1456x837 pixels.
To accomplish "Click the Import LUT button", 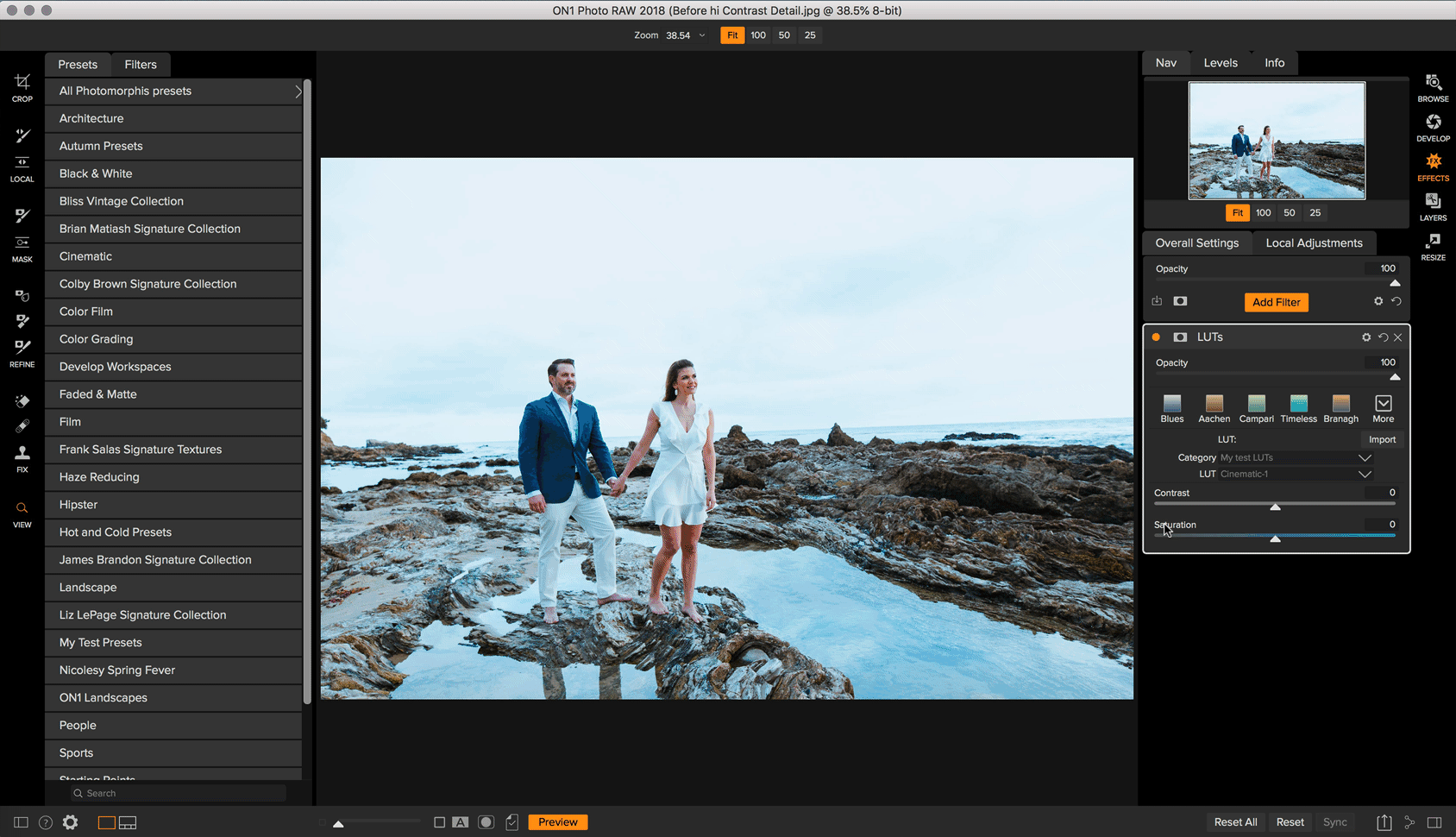I will (1382, 439).
